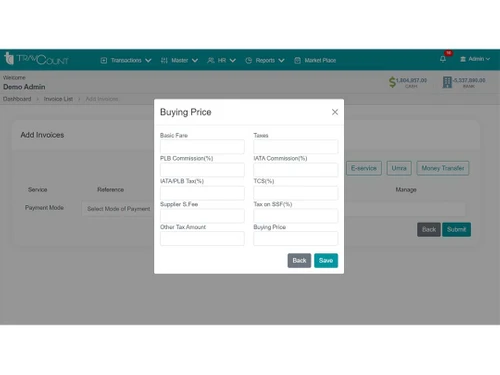Viewport: 500px width, 375px height.
Task: Click the Admin user icon
Action: [x=463, y=59]
